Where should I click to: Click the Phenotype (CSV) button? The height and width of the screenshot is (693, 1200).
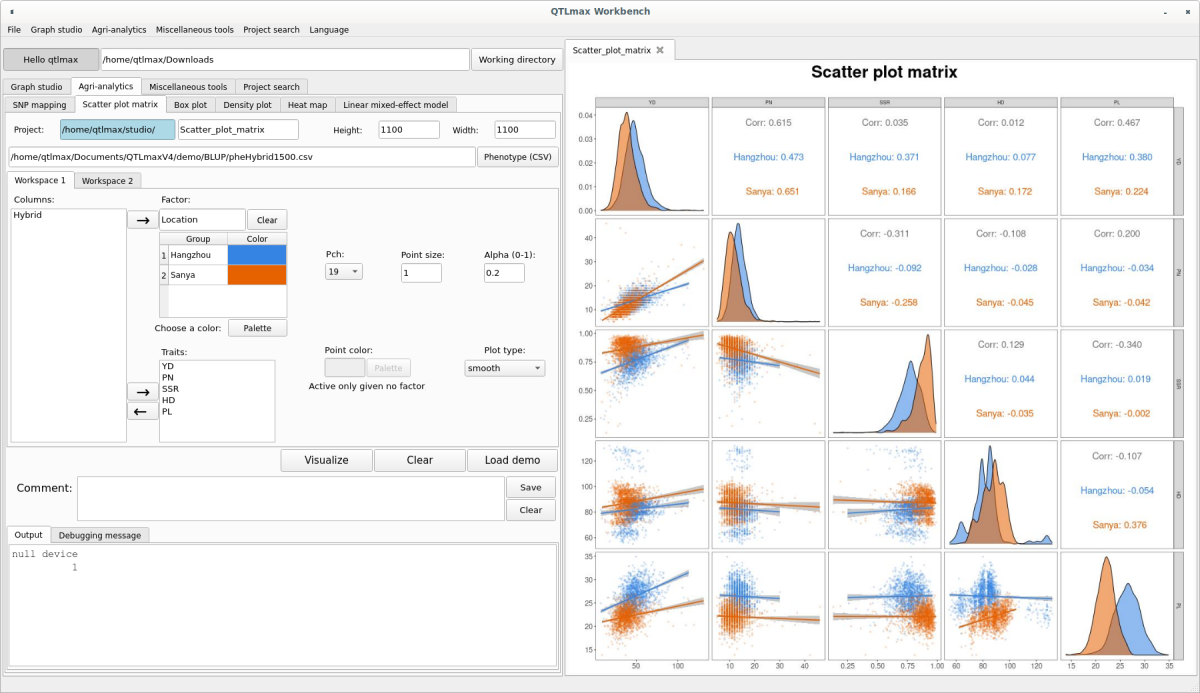[x=517, y=157]
